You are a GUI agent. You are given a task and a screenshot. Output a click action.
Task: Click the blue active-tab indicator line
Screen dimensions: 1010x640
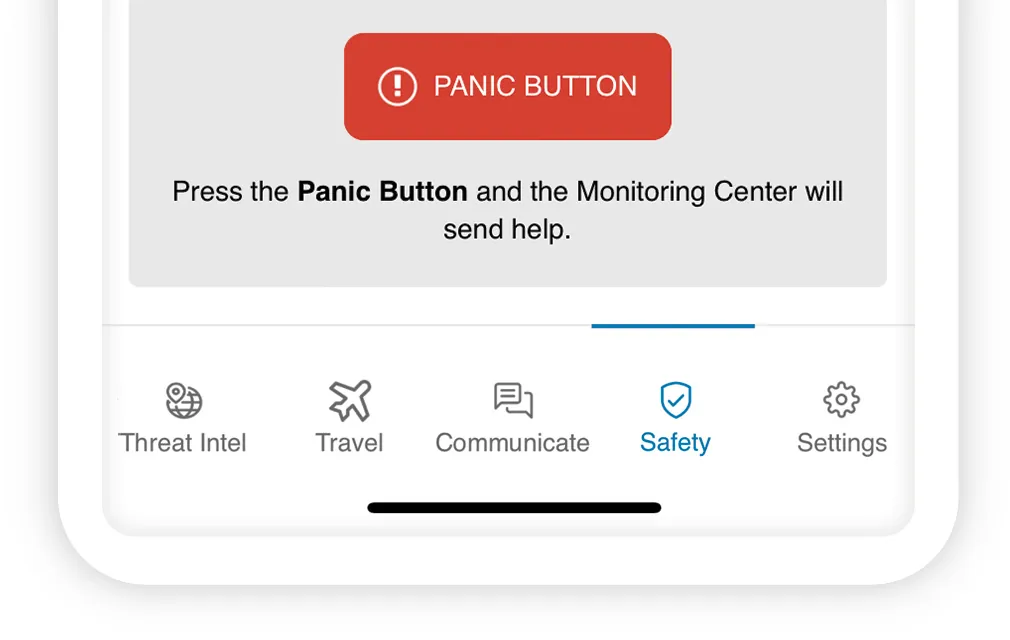coord(673,326)
